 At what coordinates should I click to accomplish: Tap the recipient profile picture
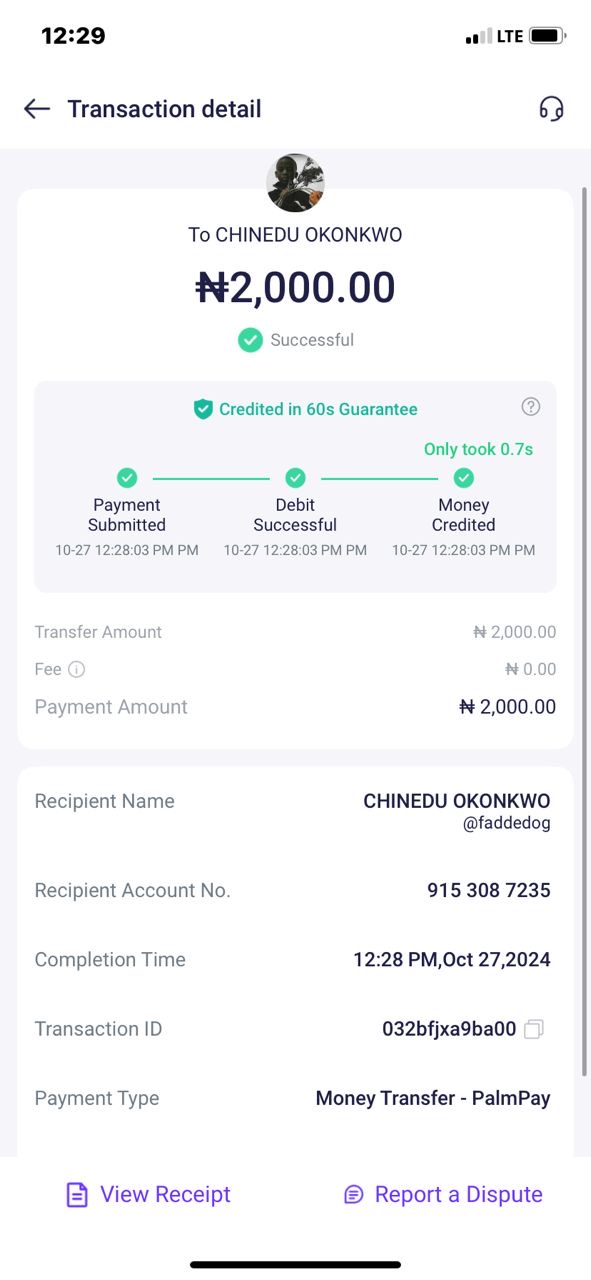pos(295,183)
